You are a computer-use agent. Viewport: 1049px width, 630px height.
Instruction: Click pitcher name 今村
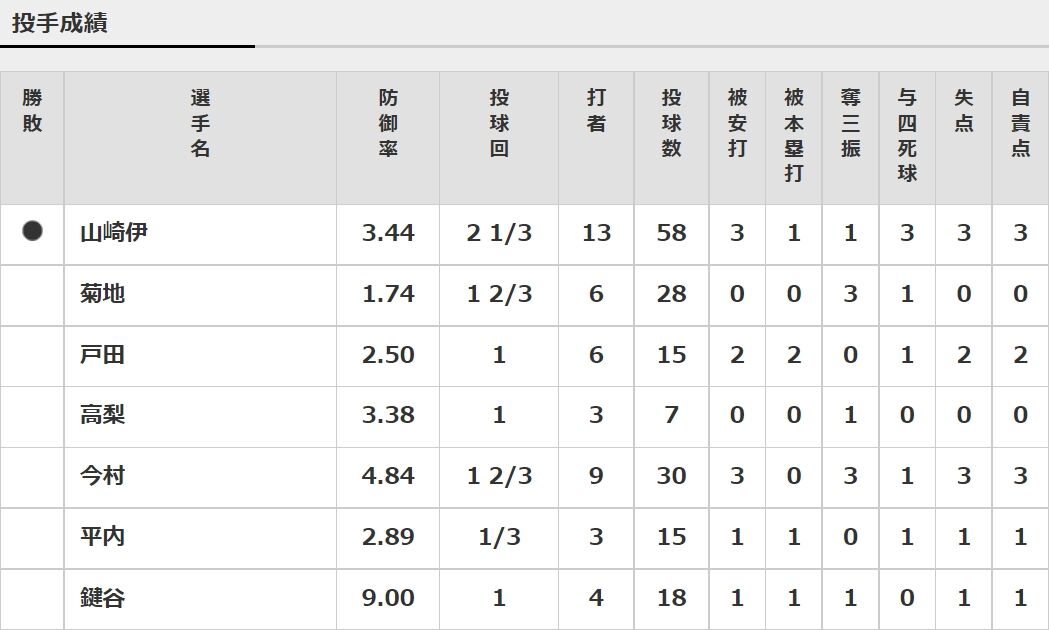(102, 476)
